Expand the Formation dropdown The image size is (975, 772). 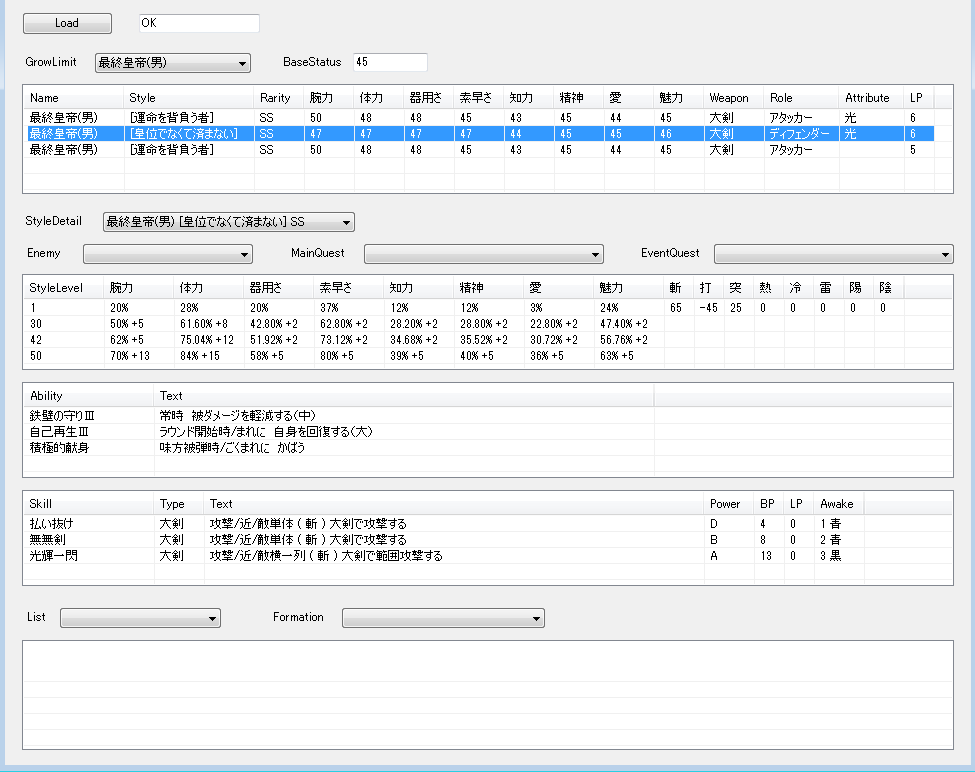pos(443,618)
